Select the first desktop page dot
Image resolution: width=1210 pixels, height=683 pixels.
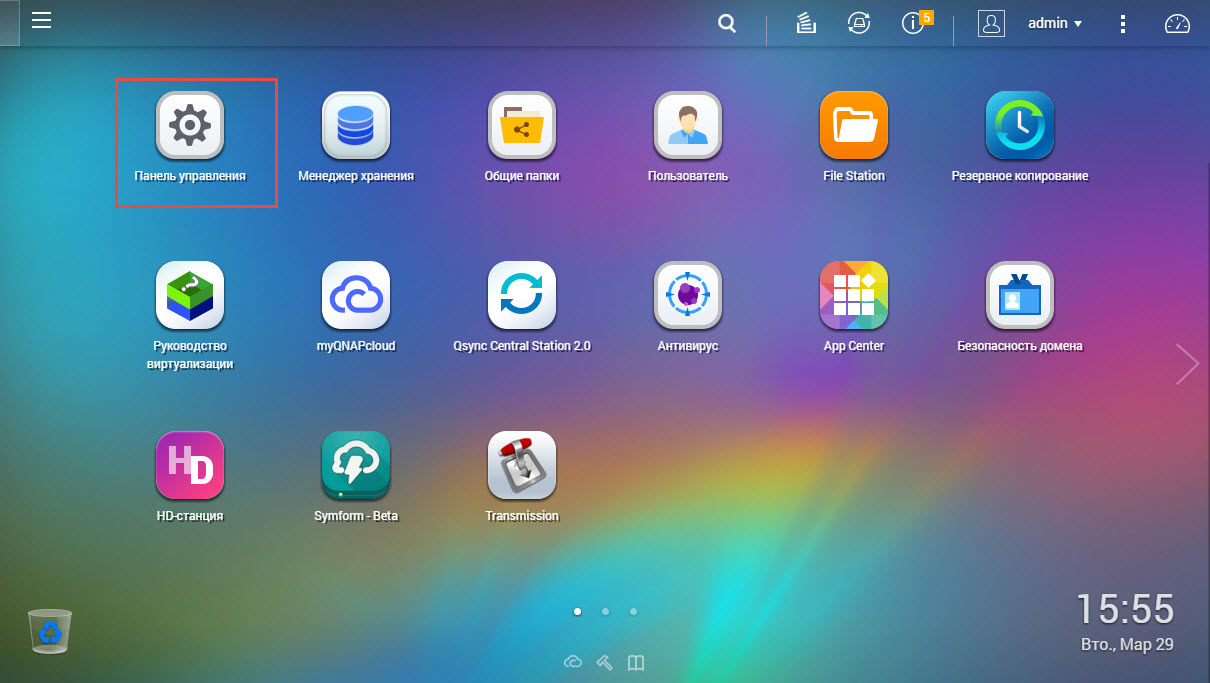click(577, 611)
